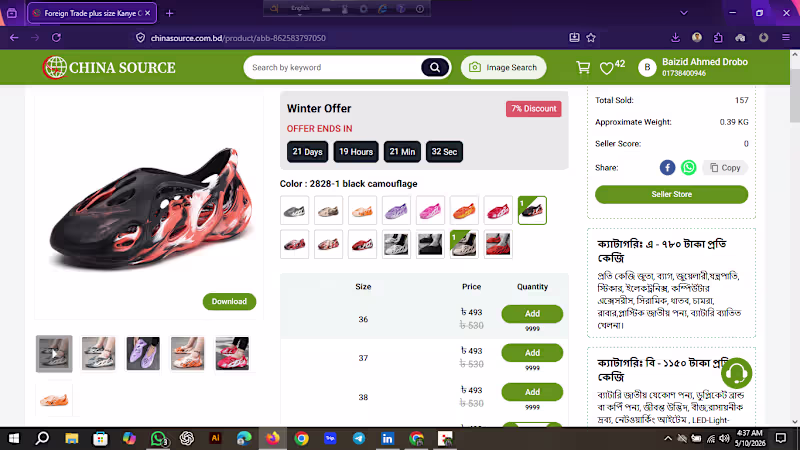
Task: Open Windows notification center
Action: coord(781,438)
